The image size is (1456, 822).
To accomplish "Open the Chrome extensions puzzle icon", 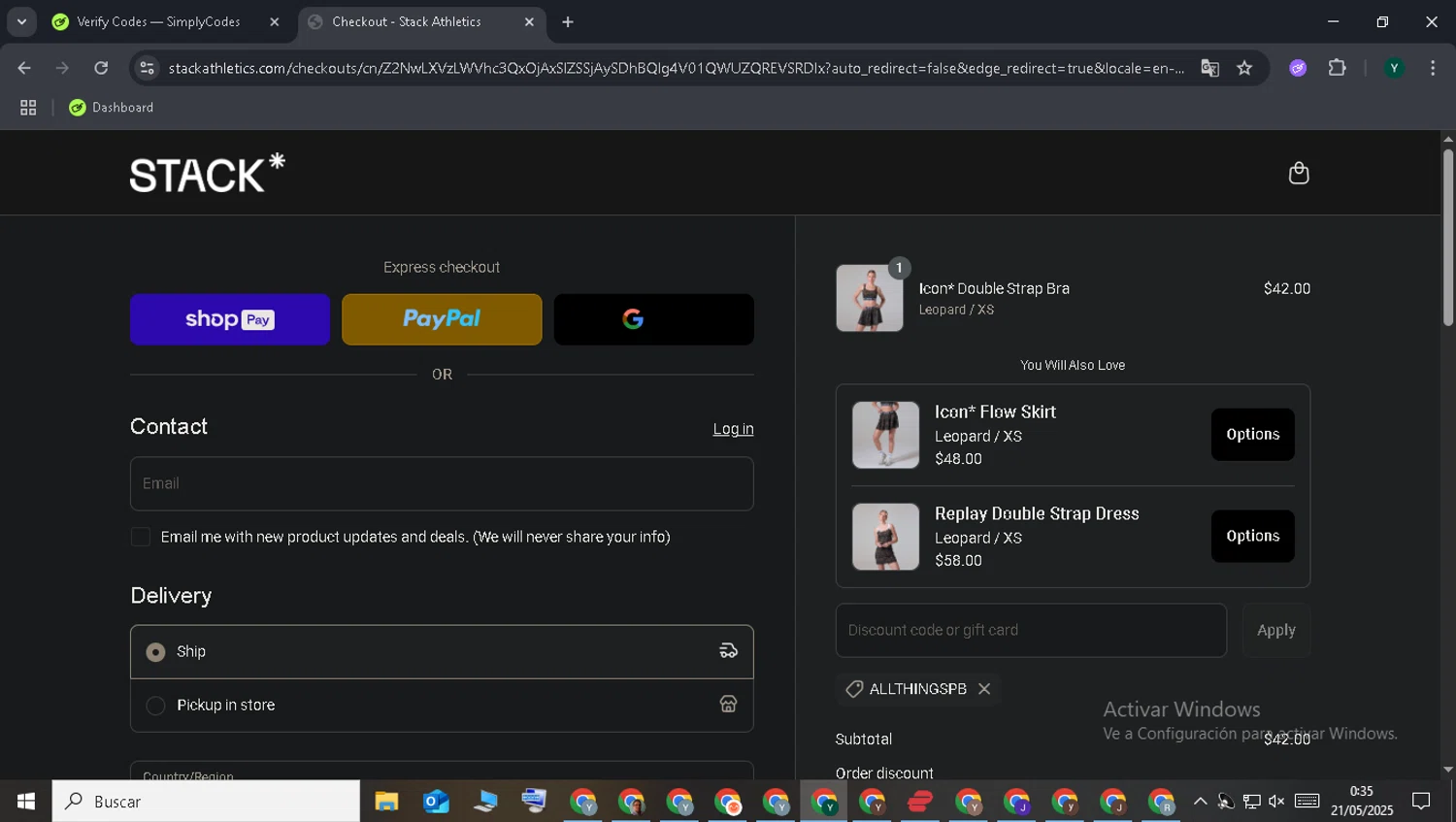I will [1338, 68].
